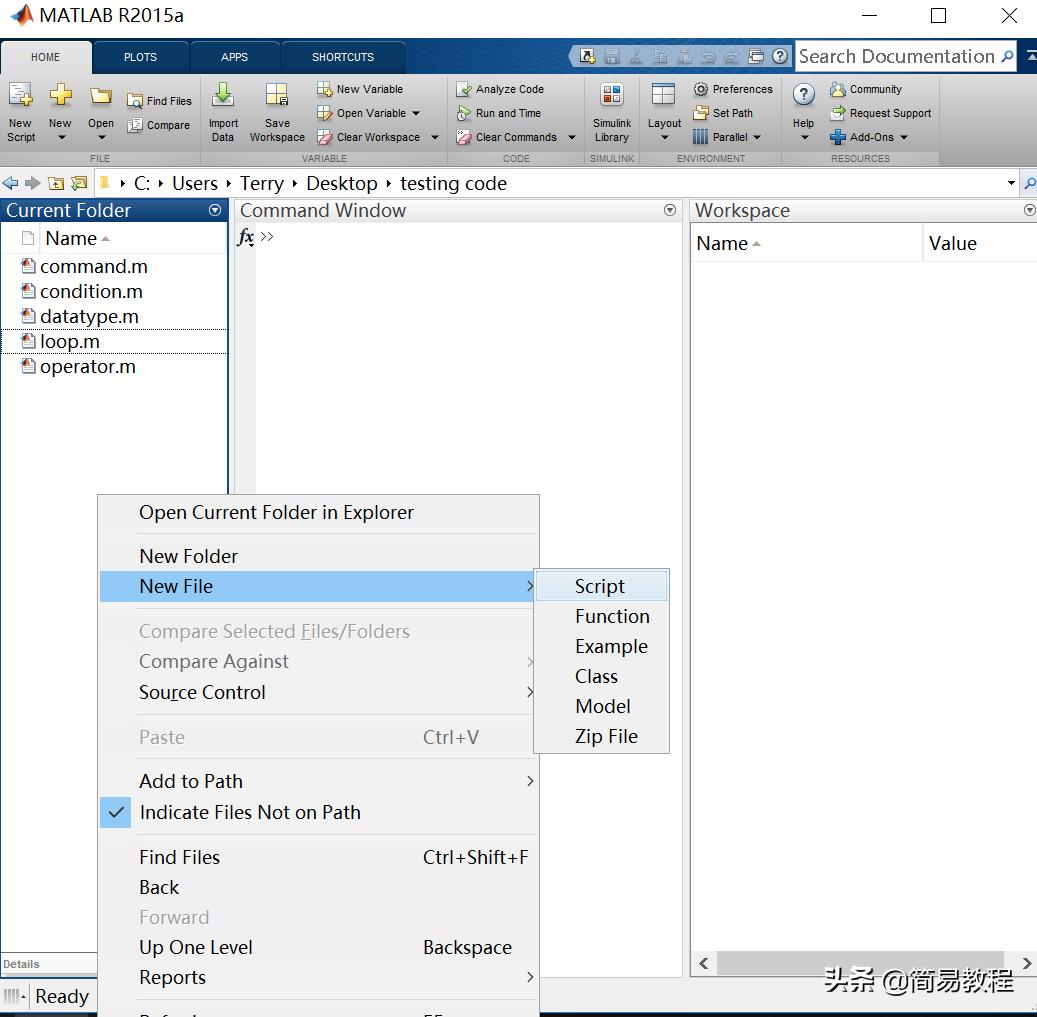Expand the Layout dropdown

pos(664,137)
